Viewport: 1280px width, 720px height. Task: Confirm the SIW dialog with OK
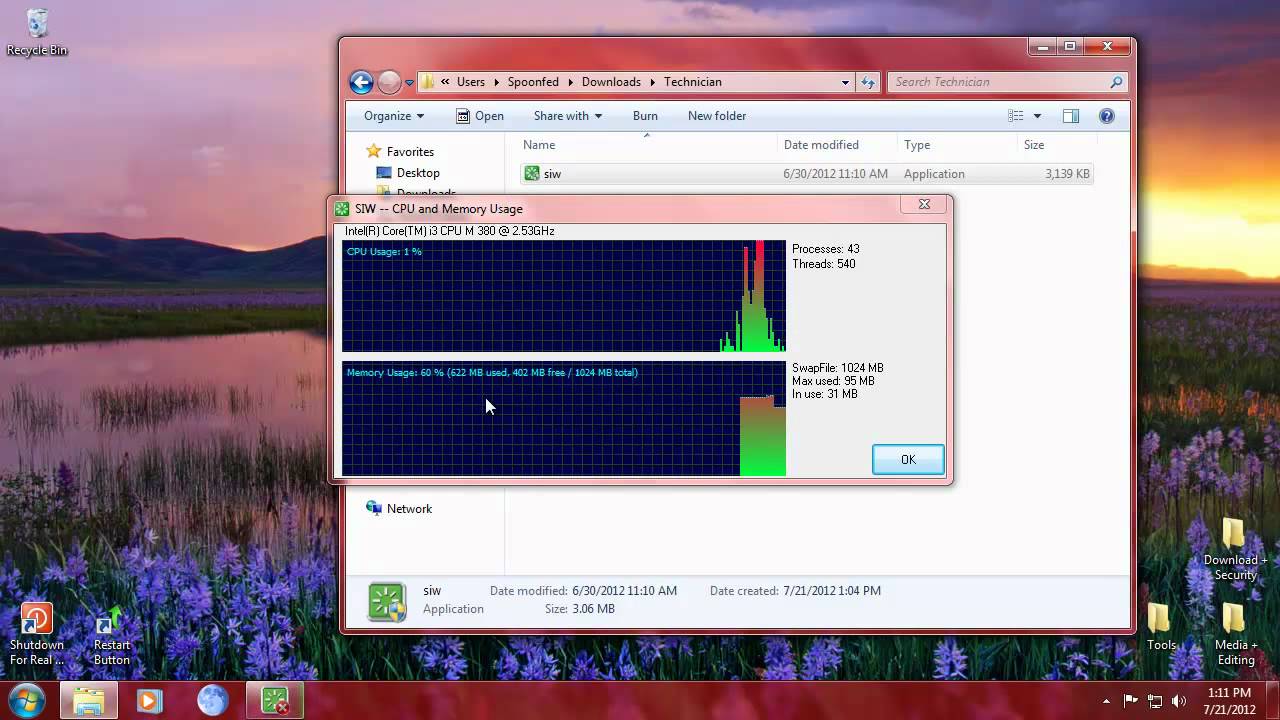pos(908,460)
